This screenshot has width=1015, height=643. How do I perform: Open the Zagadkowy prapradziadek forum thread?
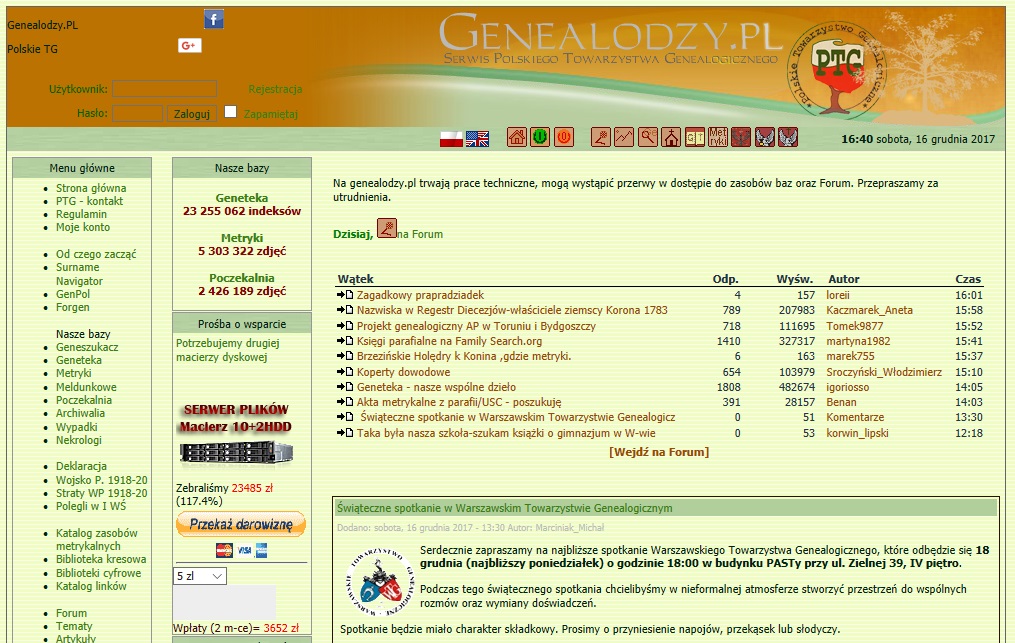pos(420,295)
